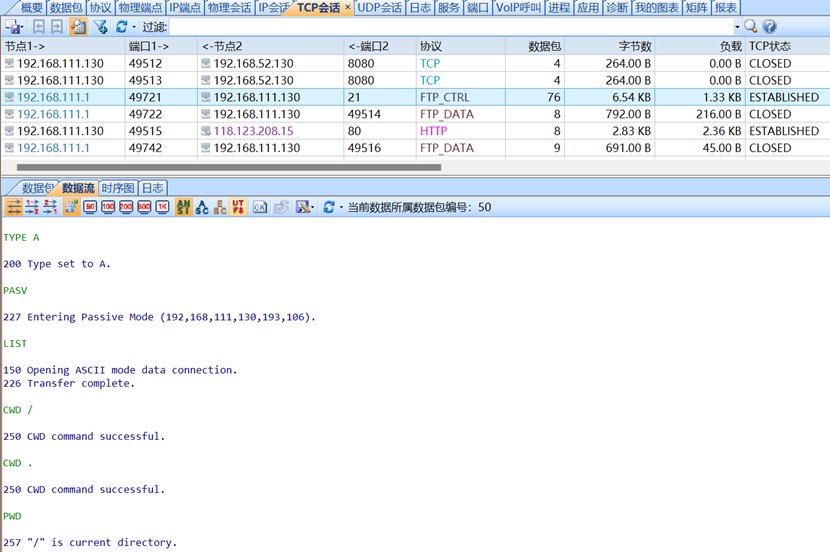Image resolution: width=830 pixels, height=552 pixels.
Task: Click the top toolbar refresh icon
Action: 122,26
